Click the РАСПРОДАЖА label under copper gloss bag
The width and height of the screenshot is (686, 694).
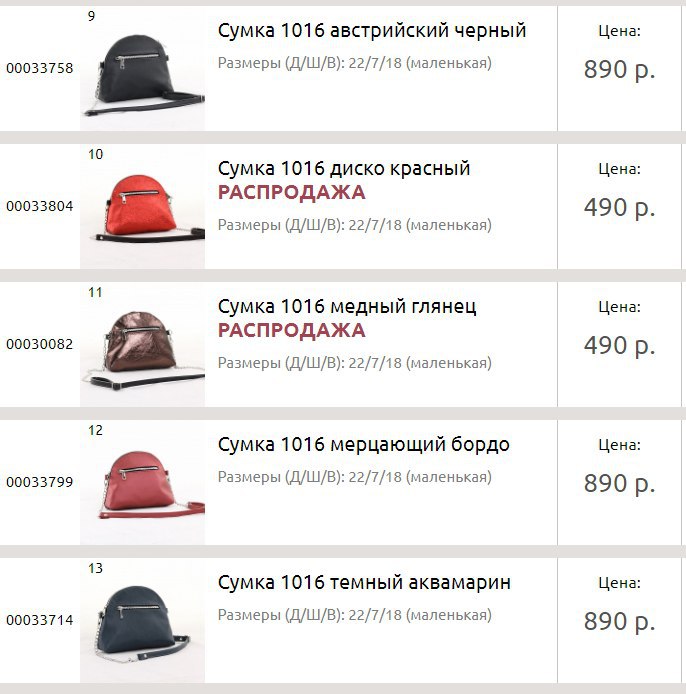coord(292,331)
